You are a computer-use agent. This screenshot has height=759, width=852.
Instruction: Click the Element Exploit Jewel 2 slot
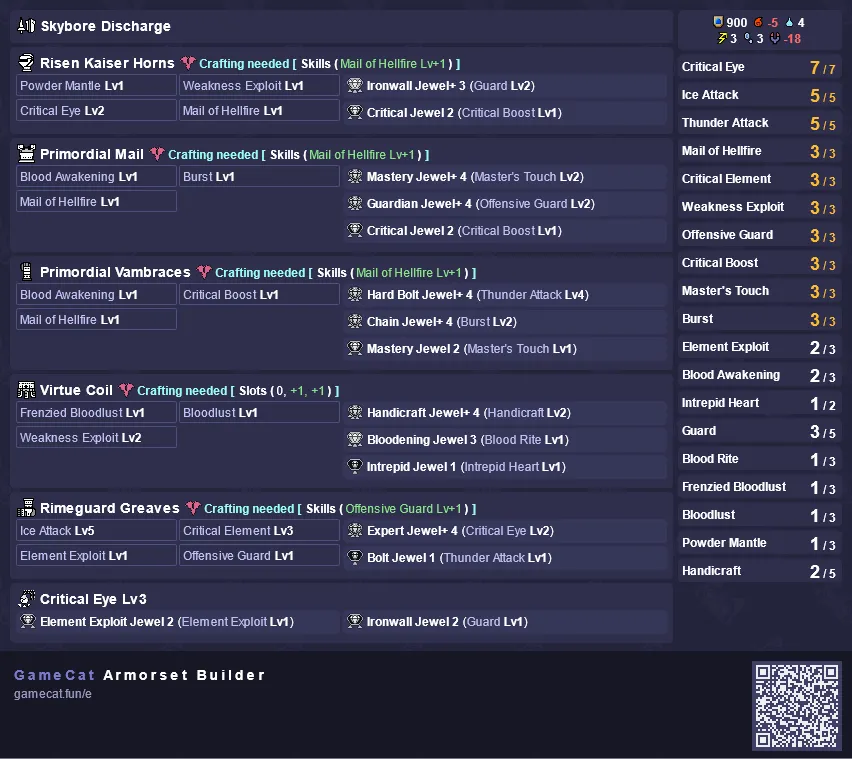(x=178, y=622)
